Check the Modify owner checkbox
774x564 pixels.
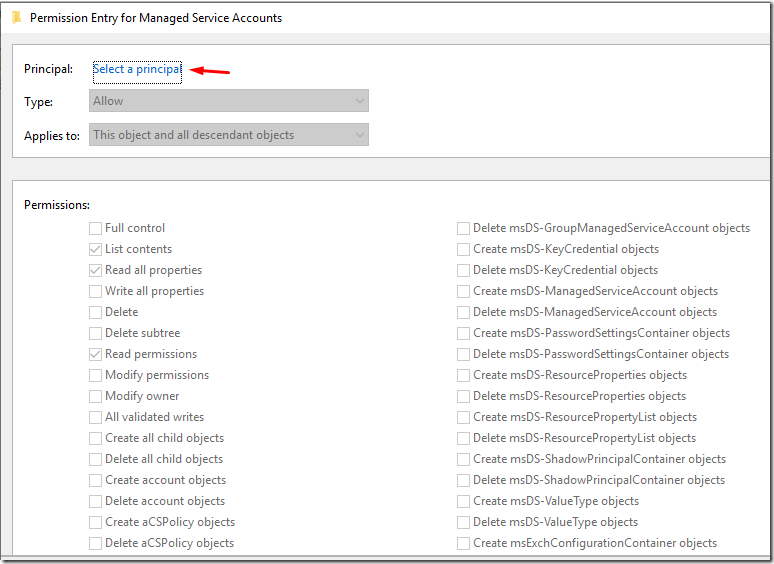point(95,396)
